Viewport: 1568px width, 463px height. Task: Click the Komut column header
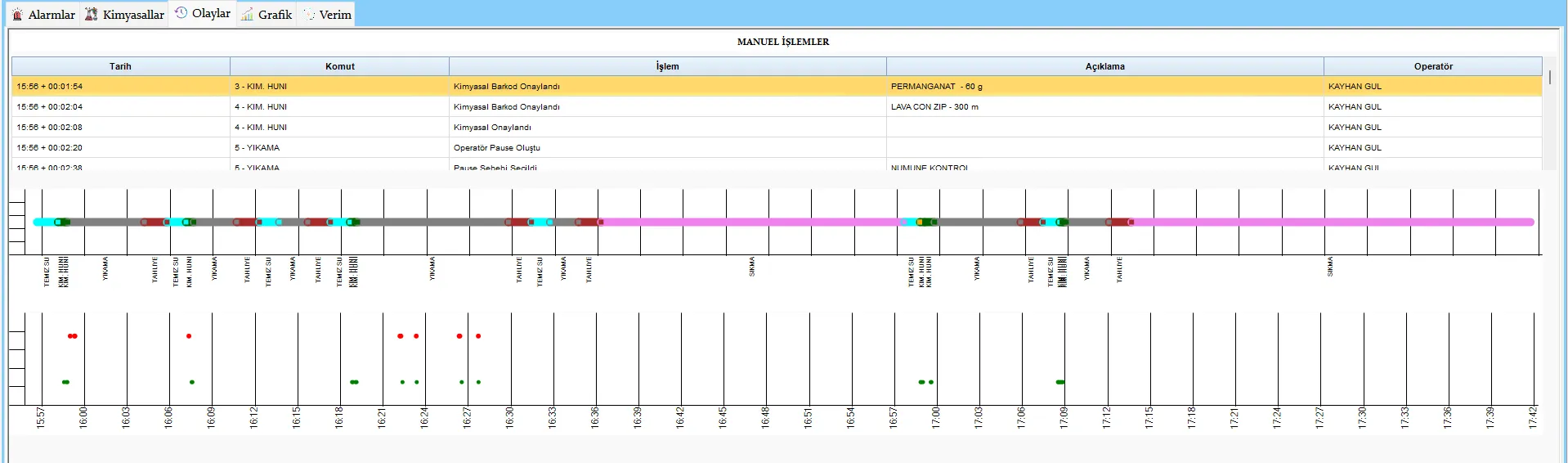pos(339,66)
